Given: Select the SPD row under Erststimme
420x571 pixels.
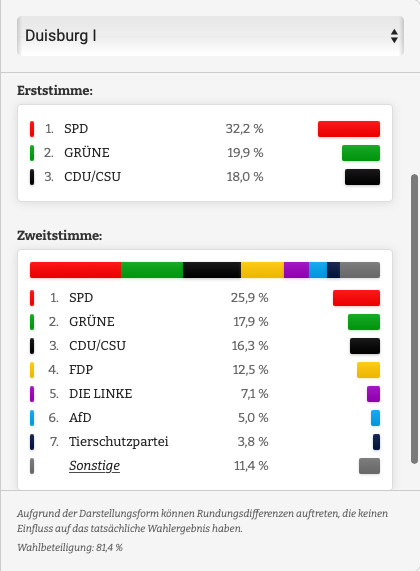Looking at the screenshot, I should tap(205, 129).
